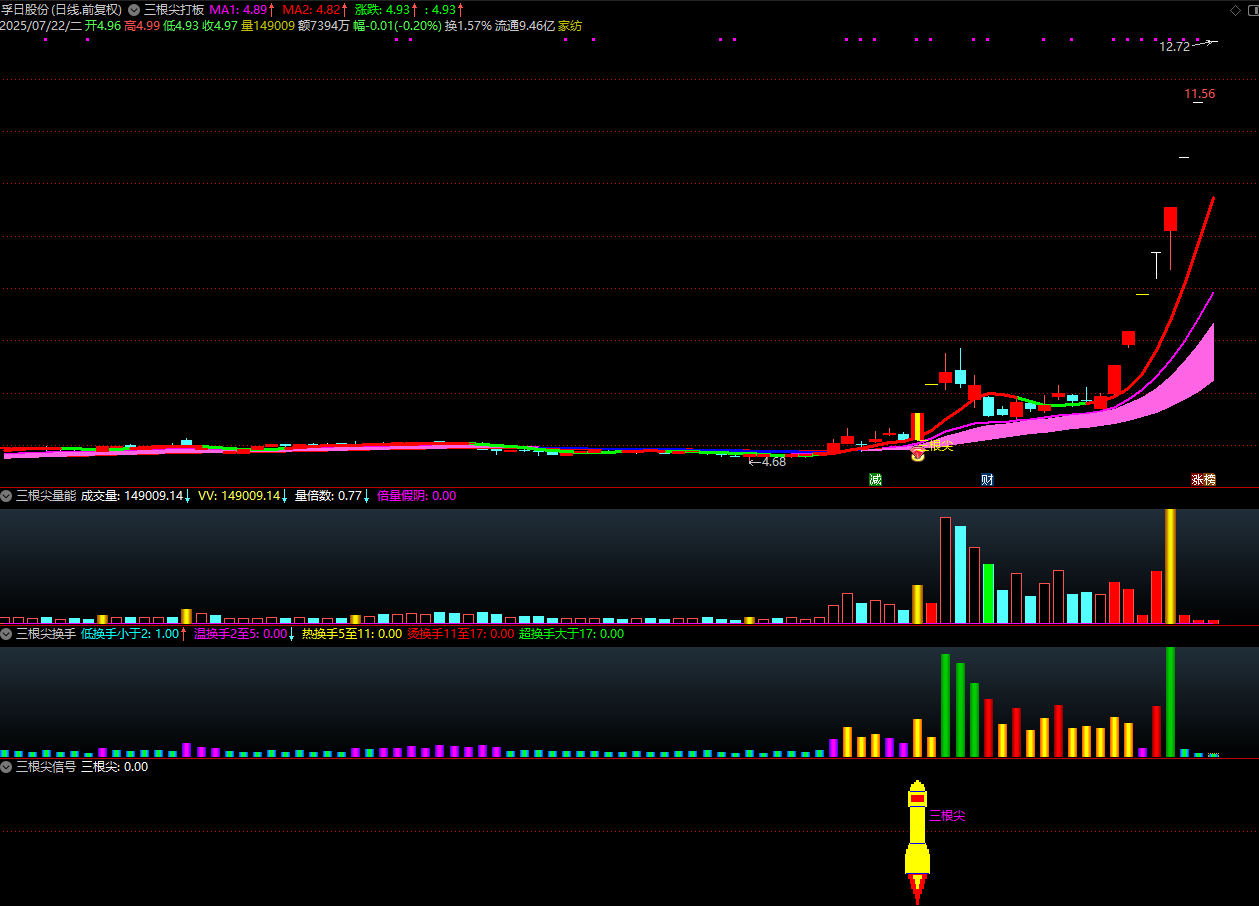
Task: Open the 三根尖信号 indicator dropdown arrow
Action: (x=7, y=767)
